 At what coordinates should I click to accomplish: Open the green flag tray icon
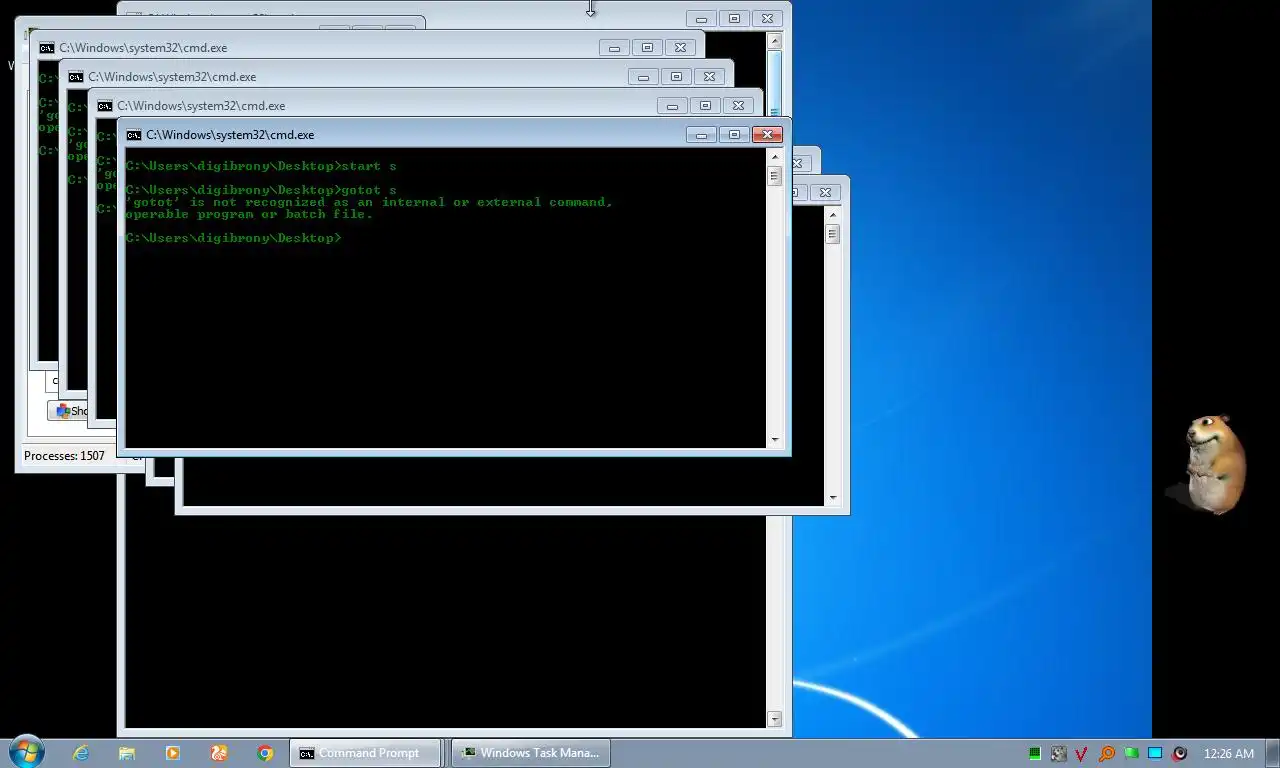[1131, 753]
